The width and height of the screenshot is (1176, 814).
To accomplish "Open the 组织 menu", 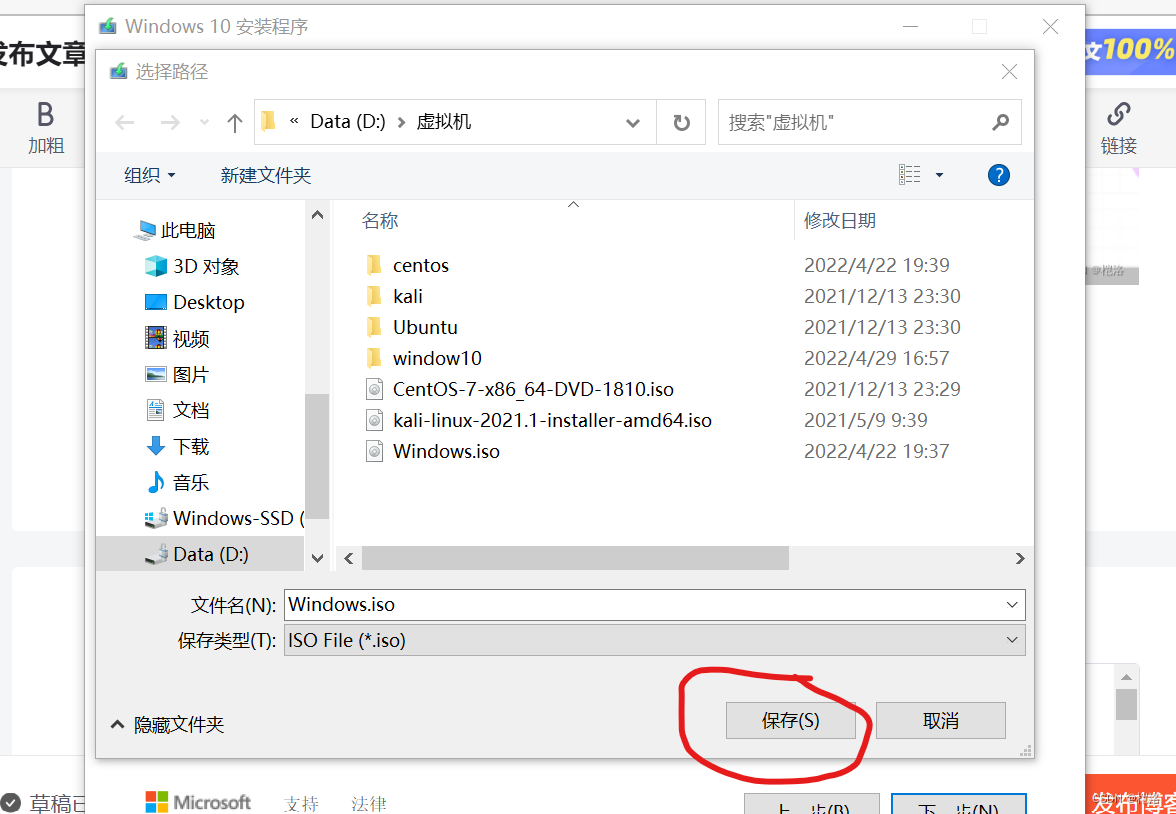I will point(149,176).
